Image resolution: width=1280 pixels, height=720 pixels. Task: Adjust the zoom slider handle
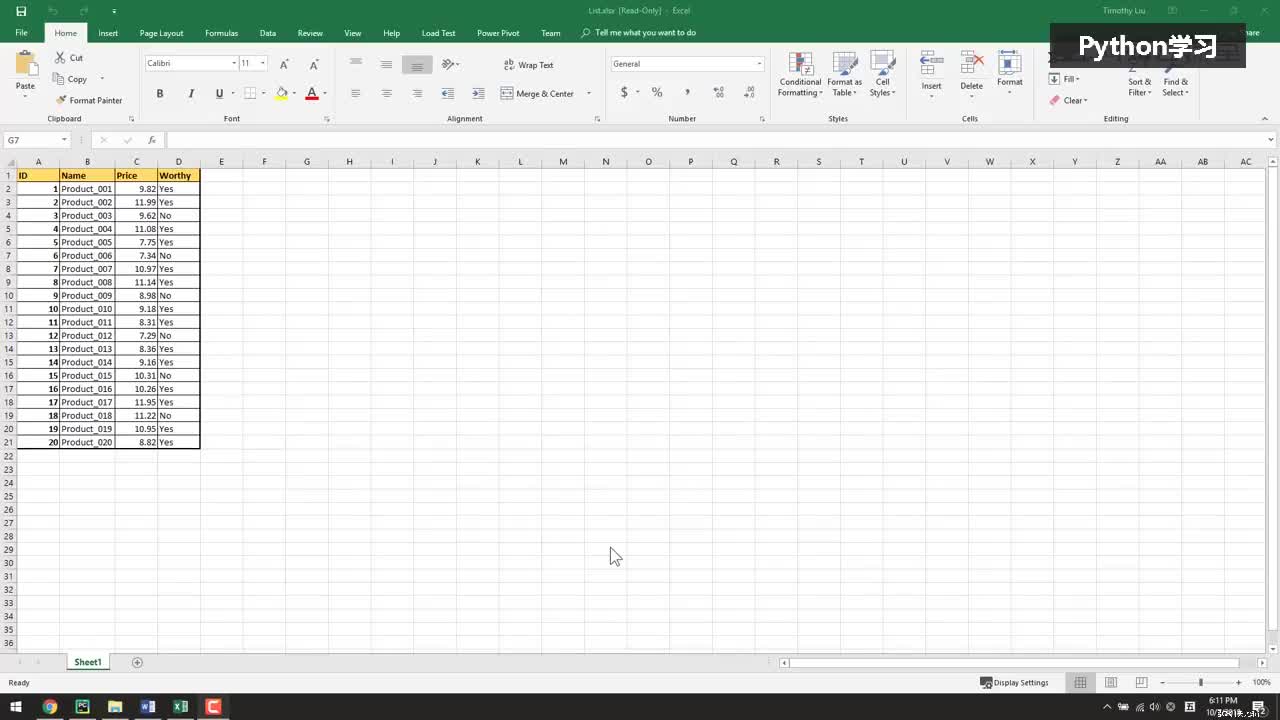pyautogui.click(x=1201, y=682)
